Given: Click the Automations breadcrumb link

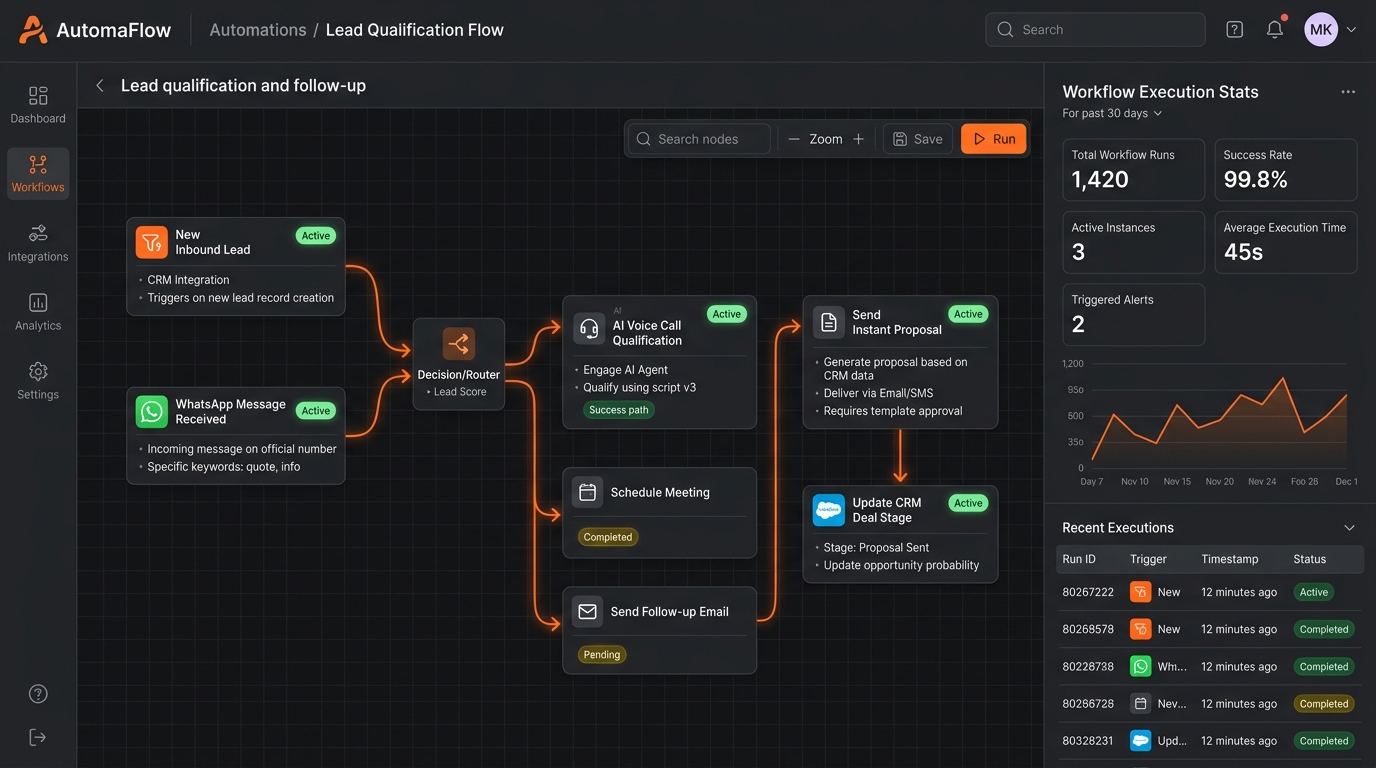Looking at the screenshot, I should tap(258, 30).
